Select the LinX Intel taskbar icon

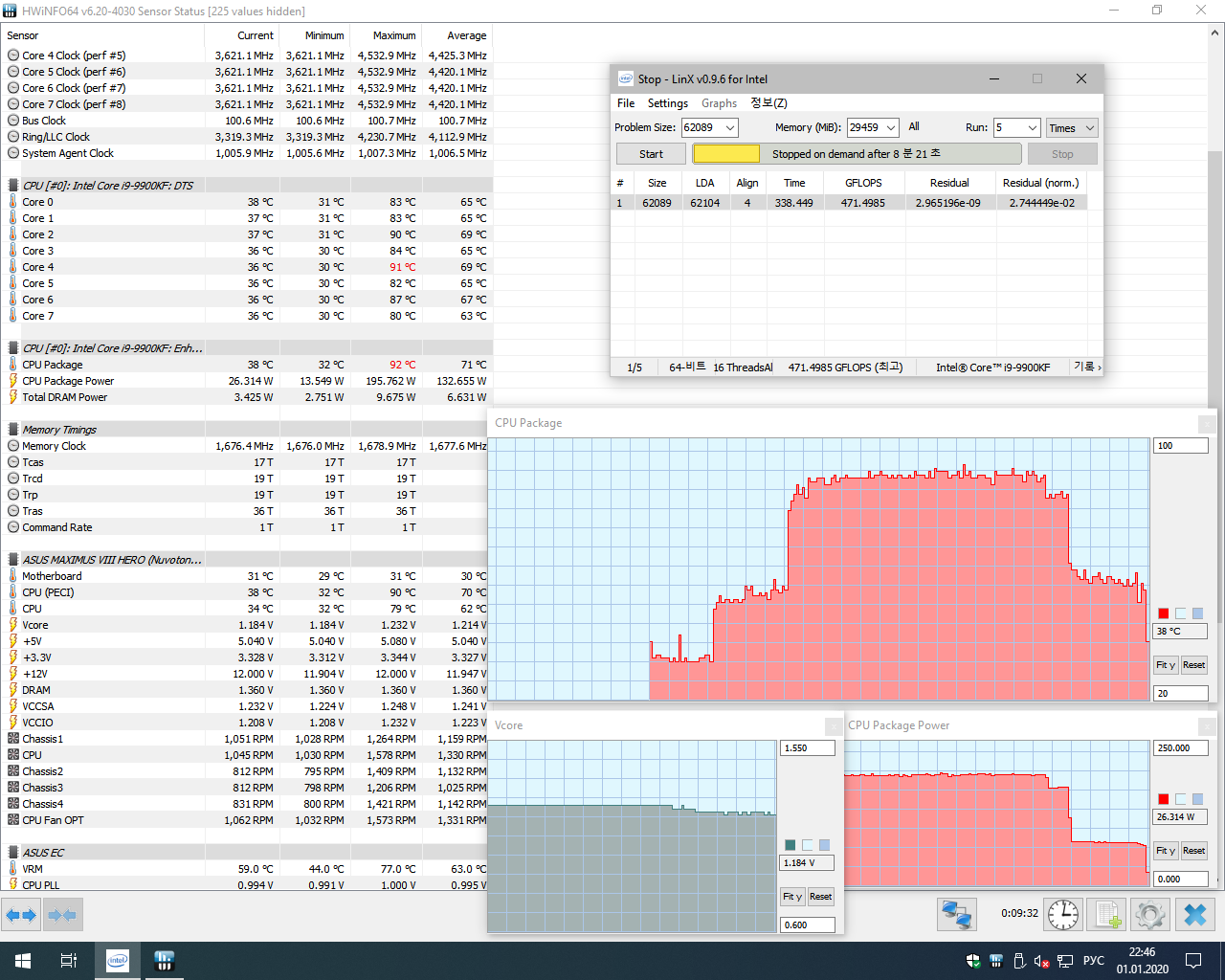click(x=118, y=961)
